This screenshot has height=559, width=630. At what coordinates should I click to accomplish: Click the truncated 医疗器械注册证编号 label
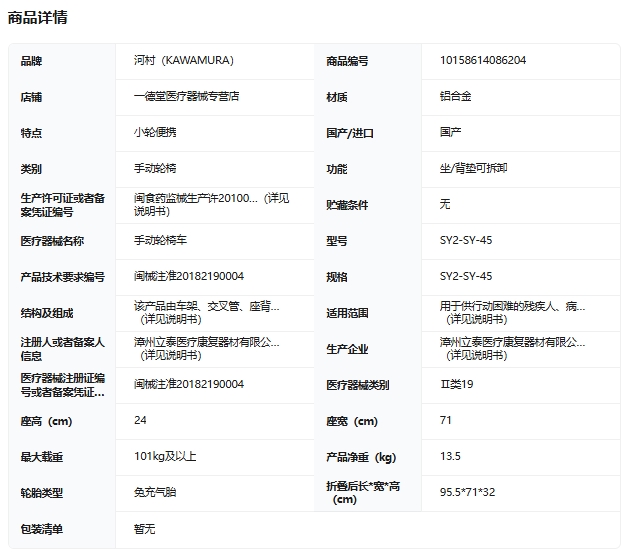(x=63, y=385)
